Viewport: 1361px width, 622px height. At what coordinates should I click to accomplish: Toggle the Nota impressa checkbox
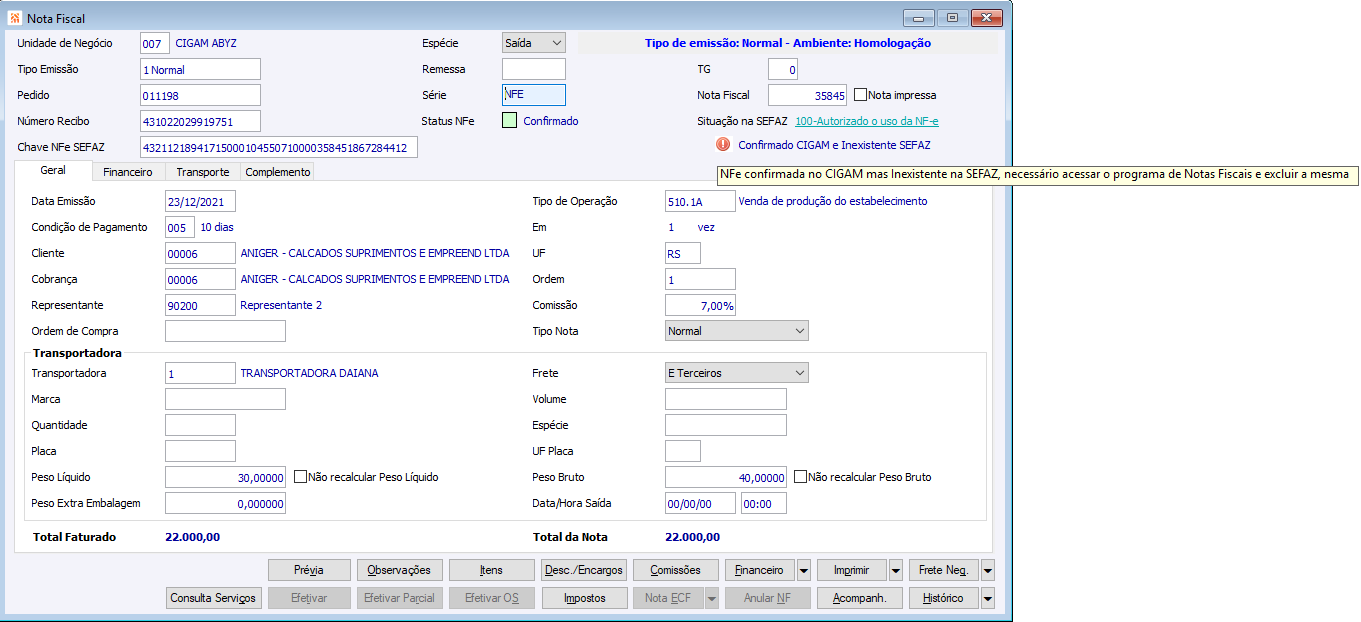coord(860,95)
